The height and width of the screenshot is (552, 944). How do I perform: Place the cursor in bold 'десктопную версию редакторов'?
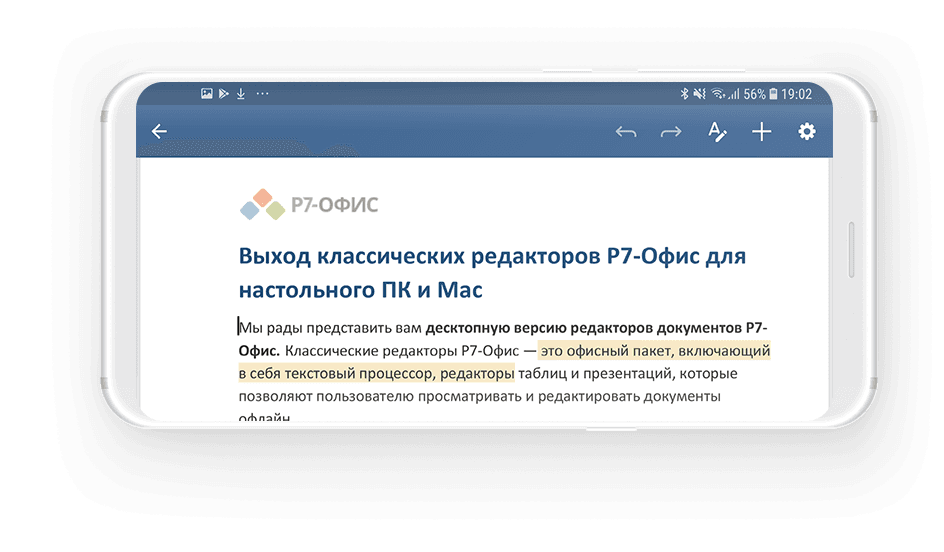click(540, 328)
